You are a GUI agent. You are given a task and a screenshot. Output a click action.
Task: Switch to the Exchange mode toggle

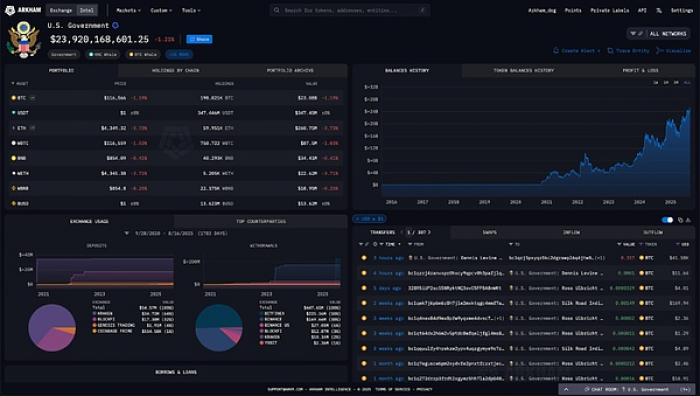point(61,10)
